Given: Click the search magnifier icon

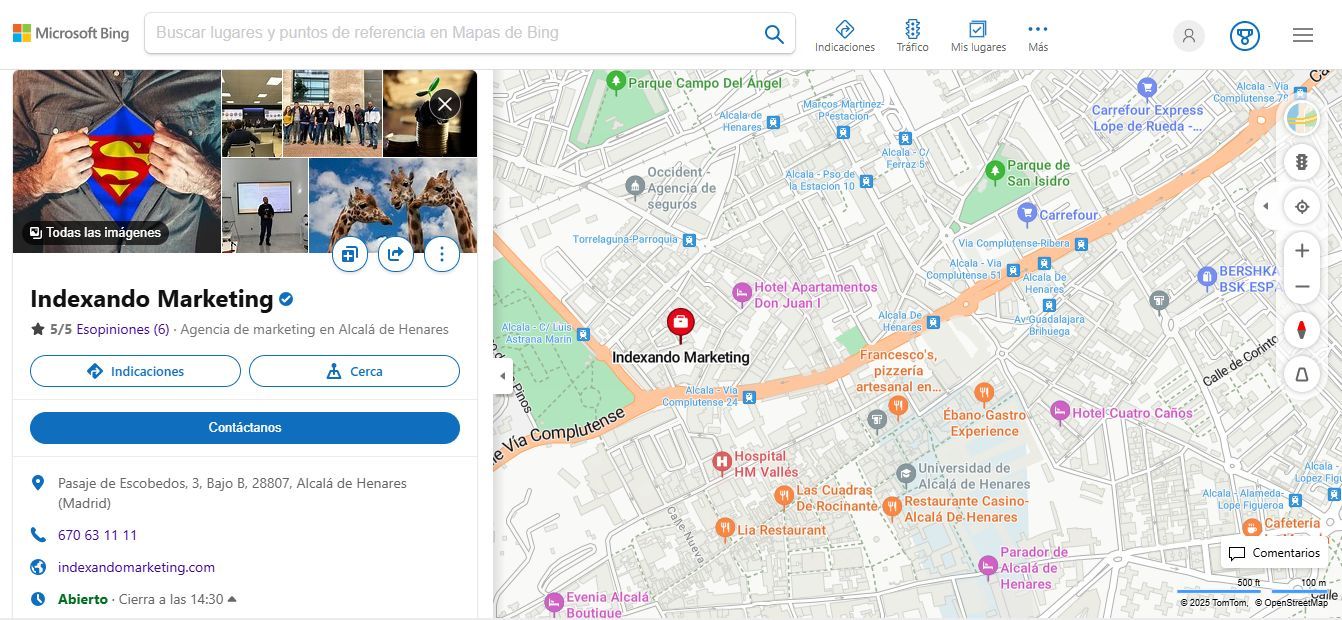Looking at the screenshot, I should 774,34.
